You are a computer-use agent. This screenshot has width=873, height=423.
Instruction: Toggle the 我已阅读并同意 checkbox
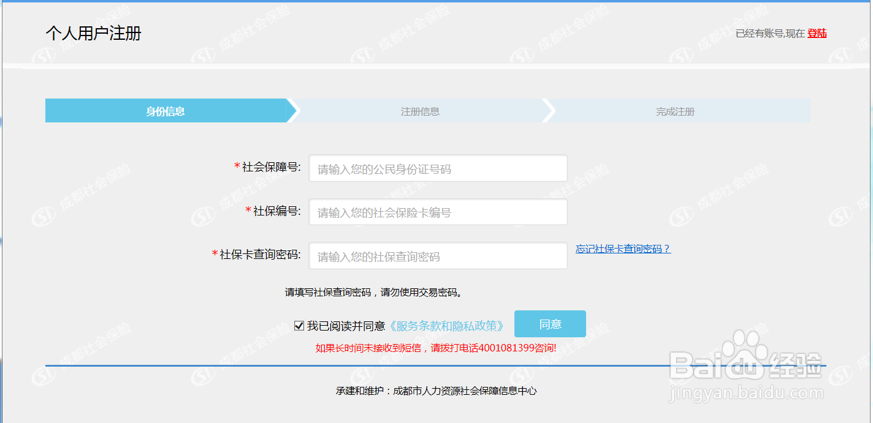click(299, 326)
